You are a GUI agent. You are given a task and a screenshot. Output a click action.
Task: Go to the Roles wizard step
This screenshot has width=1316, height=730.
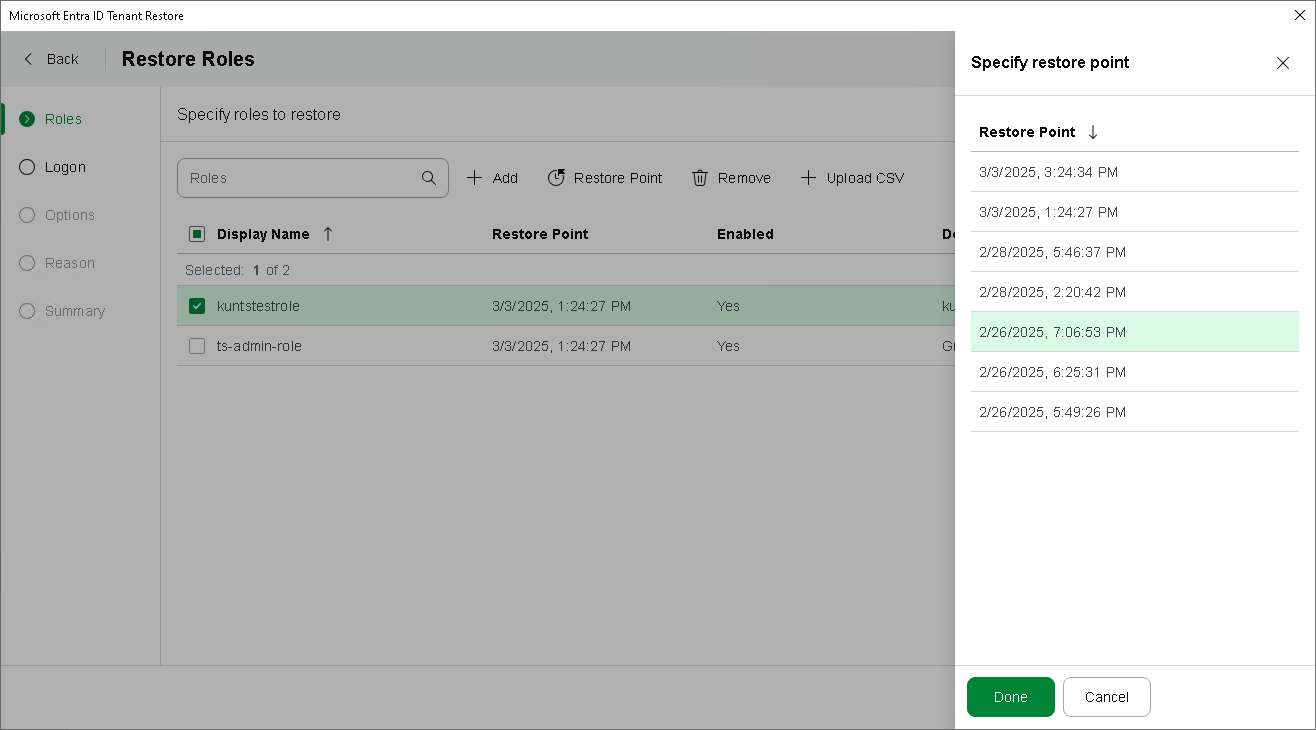[63, 119]
